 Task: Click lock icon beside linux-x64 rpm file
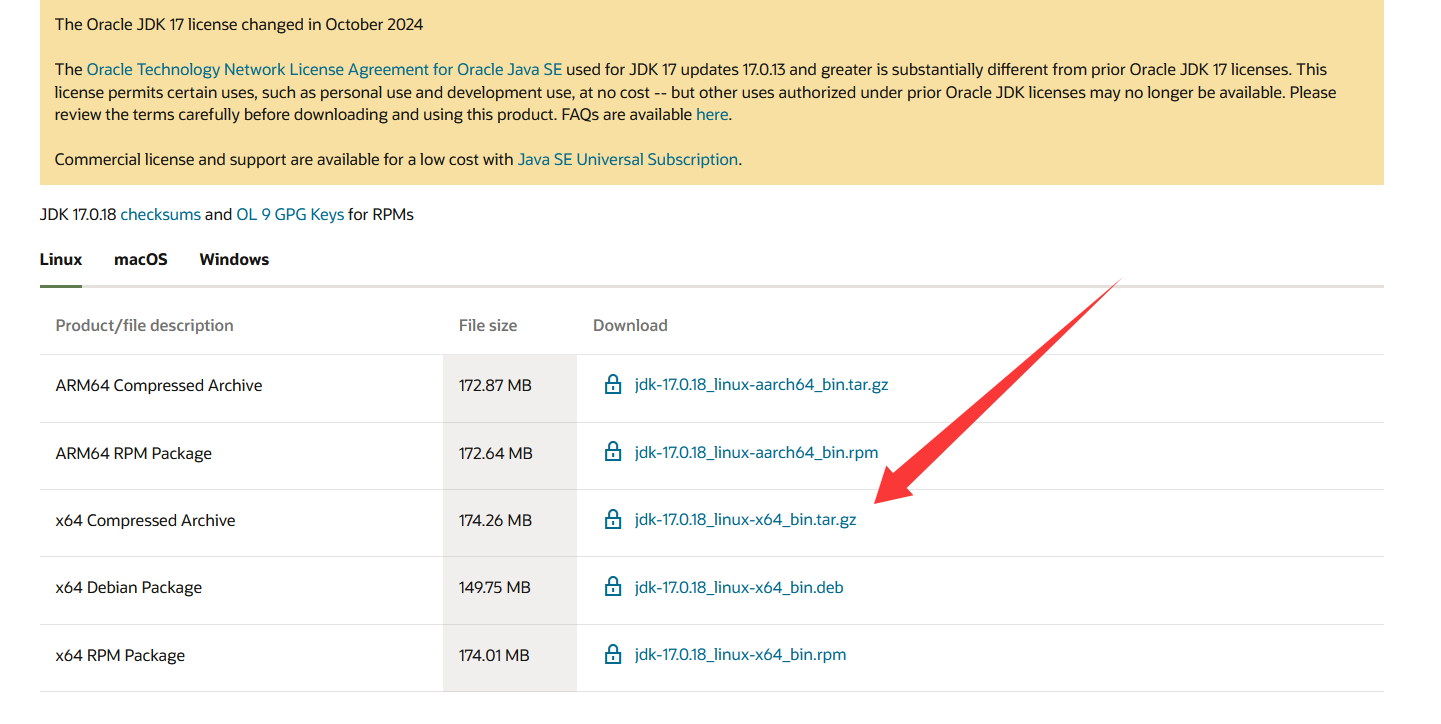click(x=613, y=655)
